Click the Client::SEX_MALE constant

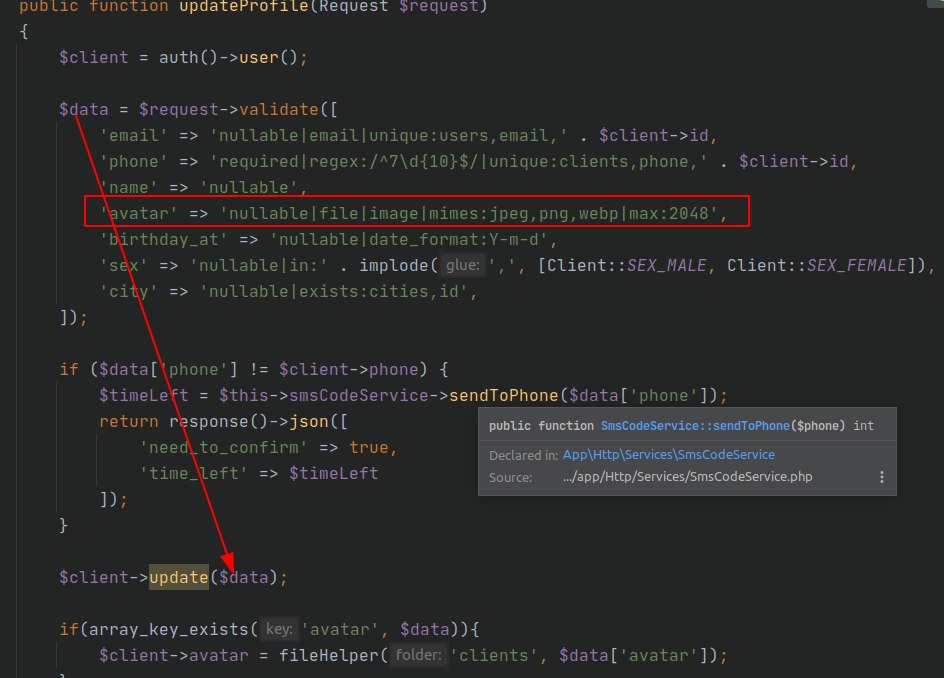[626, 266]
